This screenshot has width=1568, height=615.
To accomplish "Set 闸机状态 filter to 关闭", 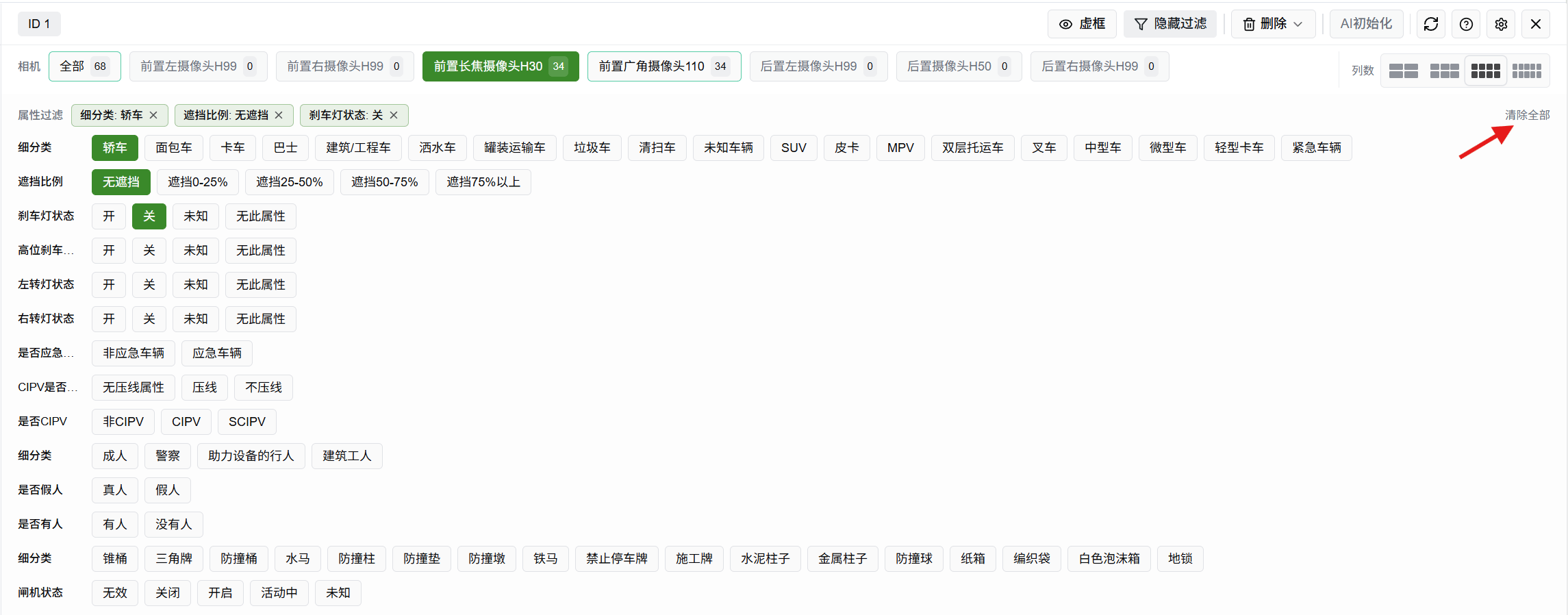I will [168, 593].
